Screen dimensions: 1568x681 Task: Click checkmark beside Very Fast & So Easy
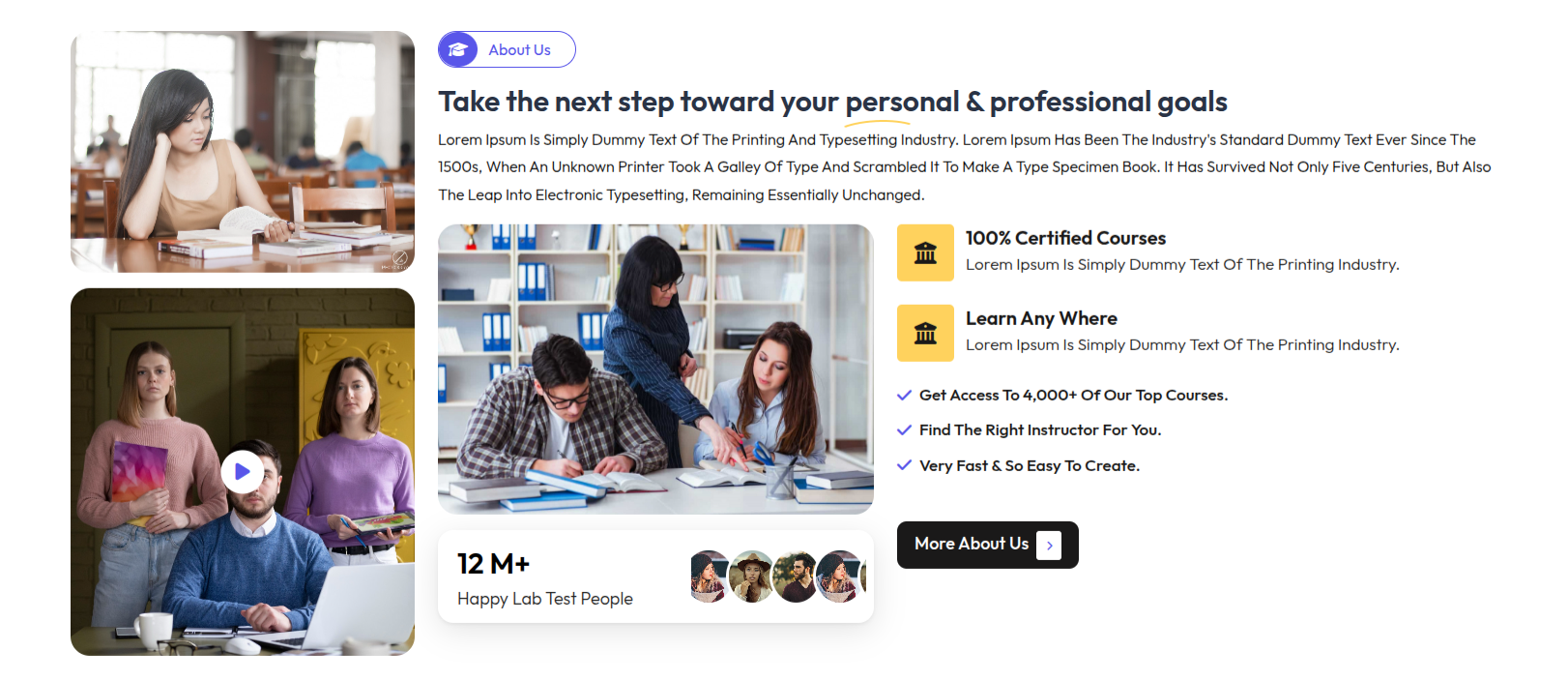(905, 465)
